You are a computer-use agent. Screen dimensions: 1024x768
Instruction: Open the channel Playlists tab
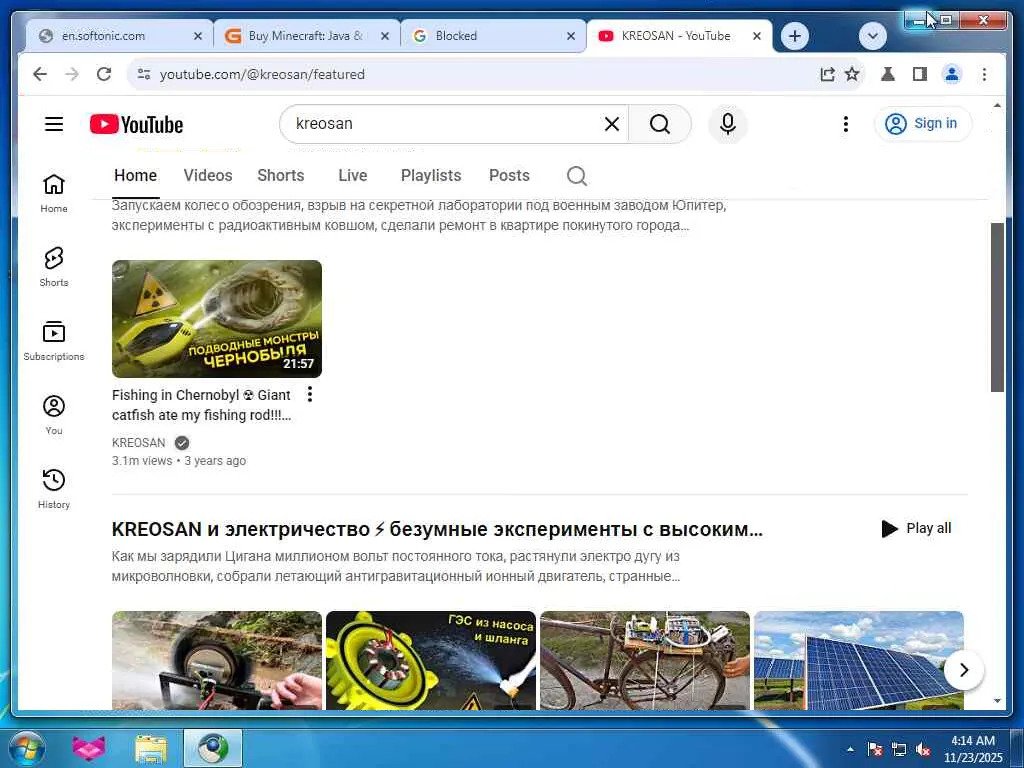tap(431, 176)
